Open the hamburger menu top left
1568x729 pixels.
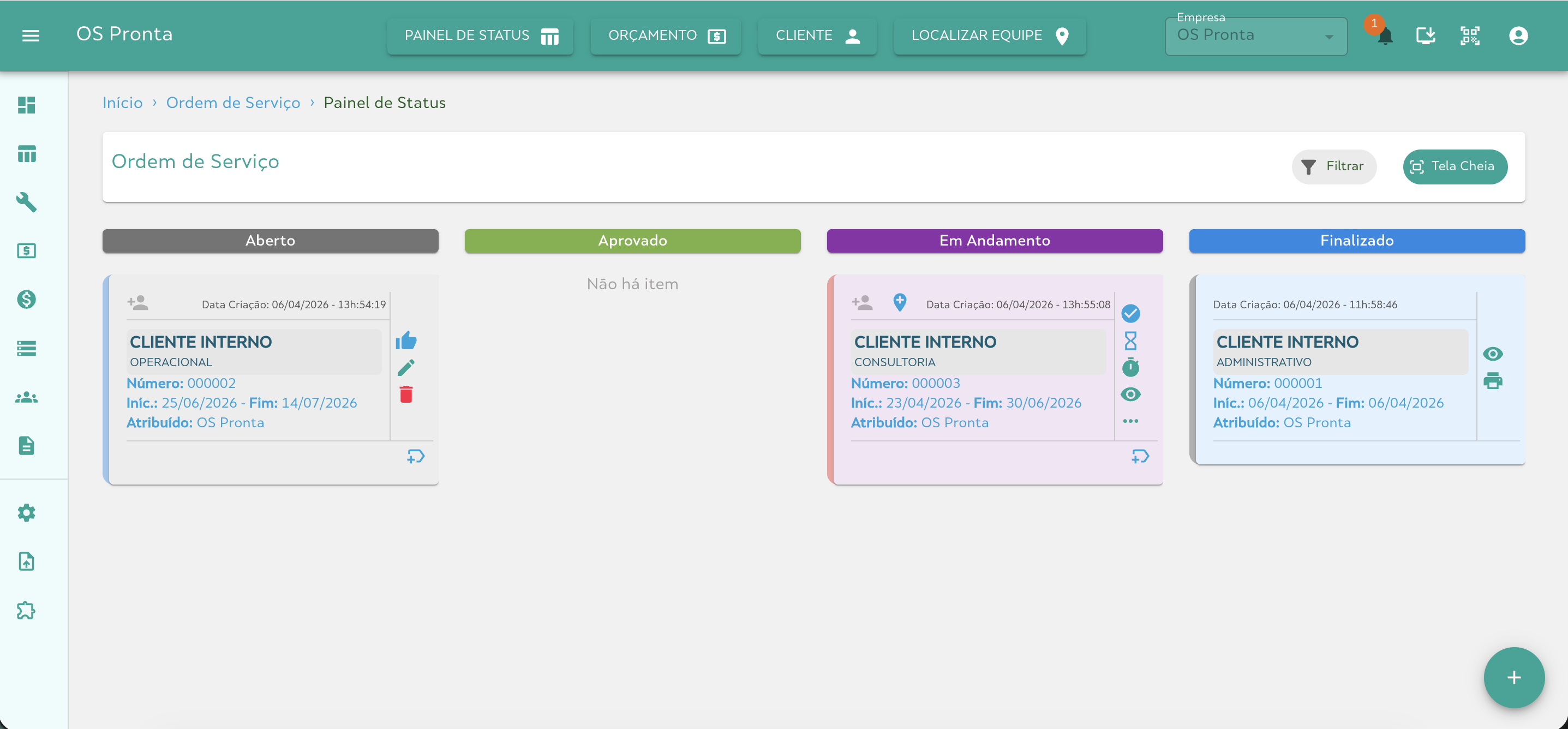click(31, 36)
